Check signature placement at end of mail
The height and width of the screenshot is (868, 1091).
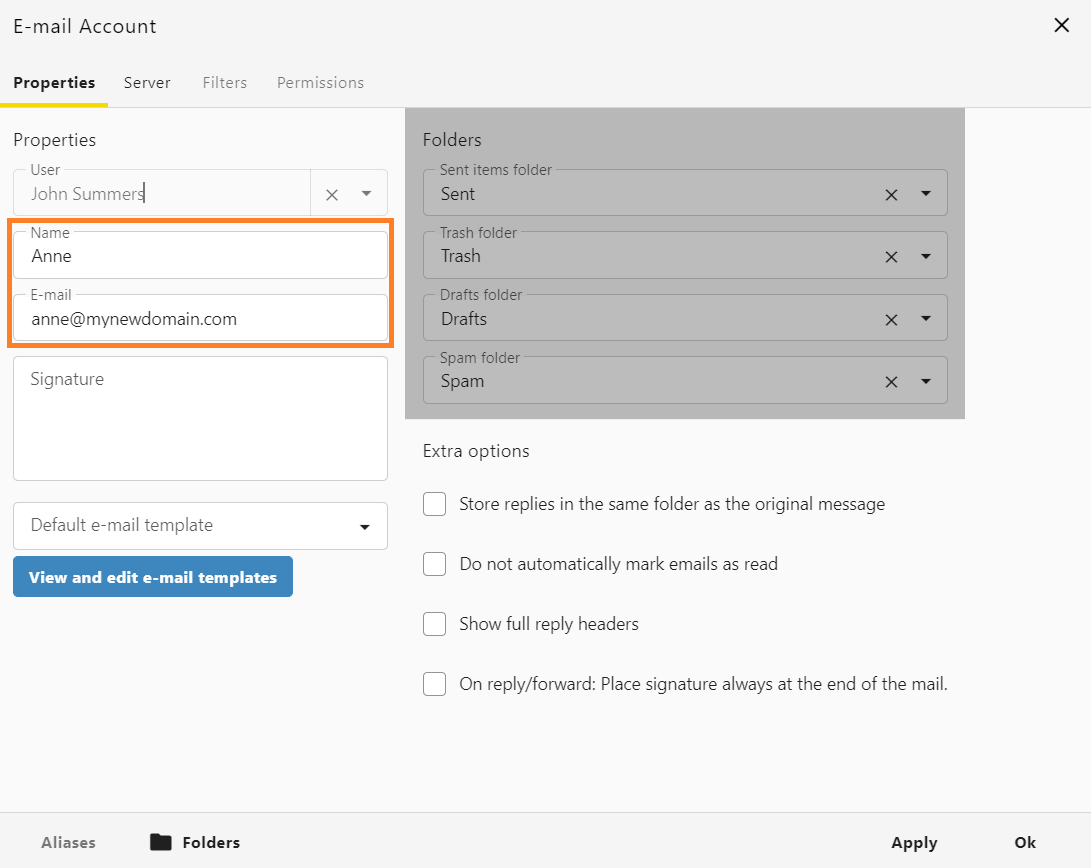(x=434, y=684)
